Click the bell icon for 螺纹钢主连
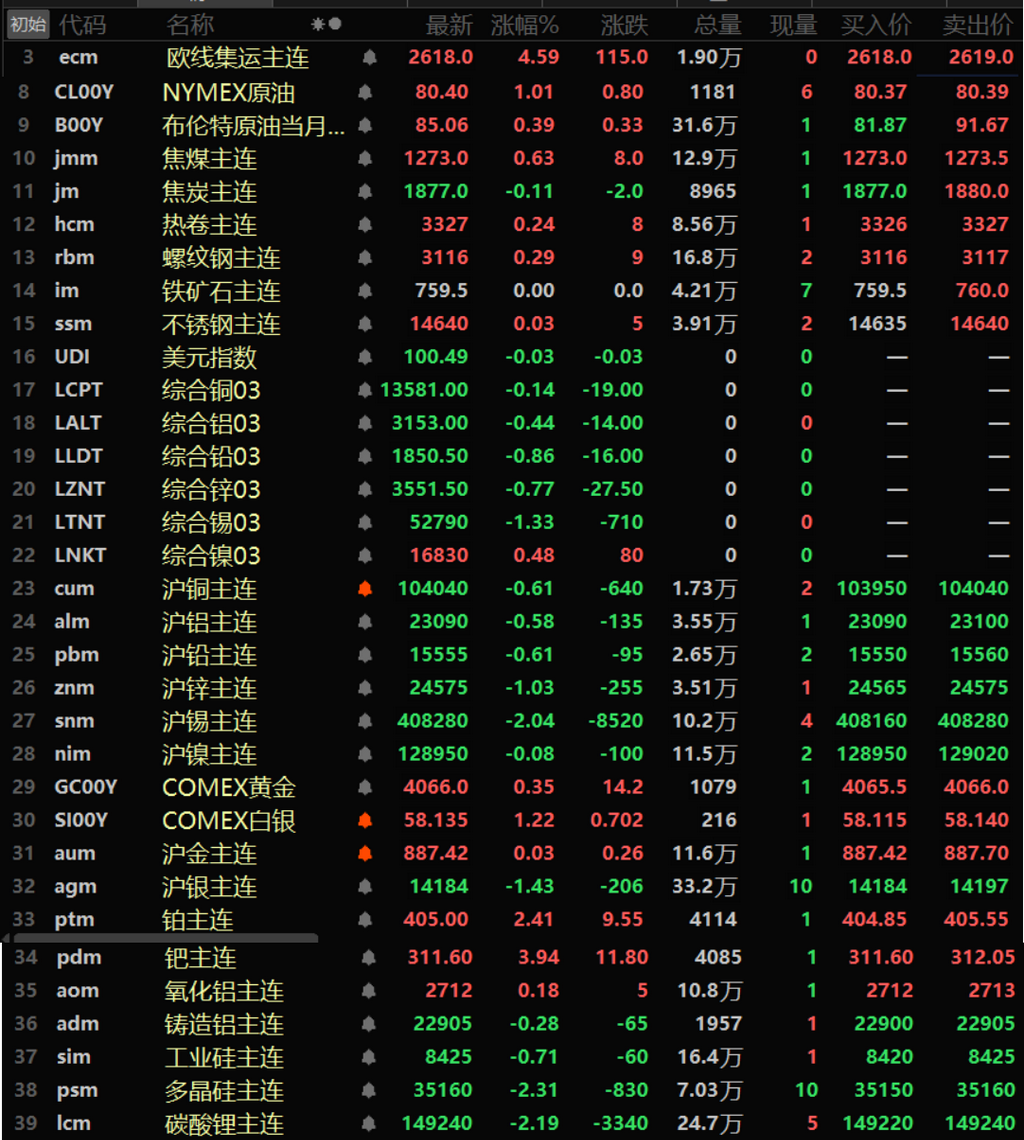This screenshot has height=1140, width=1024. tap(365, 258)
